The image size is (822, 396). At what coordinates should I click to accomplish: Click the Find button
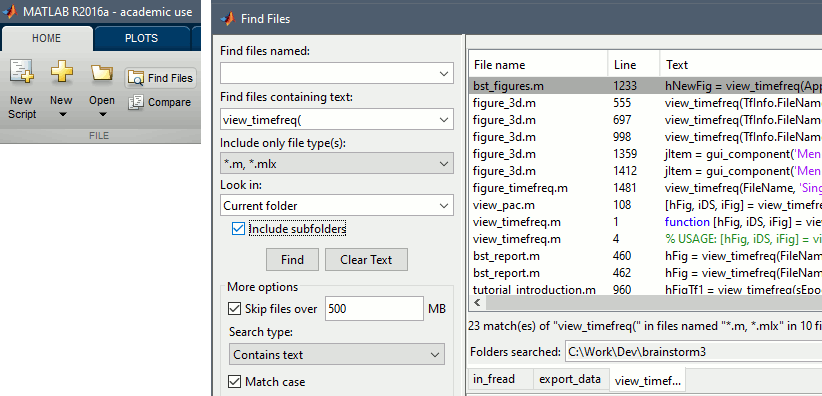(x=292, y=260)
